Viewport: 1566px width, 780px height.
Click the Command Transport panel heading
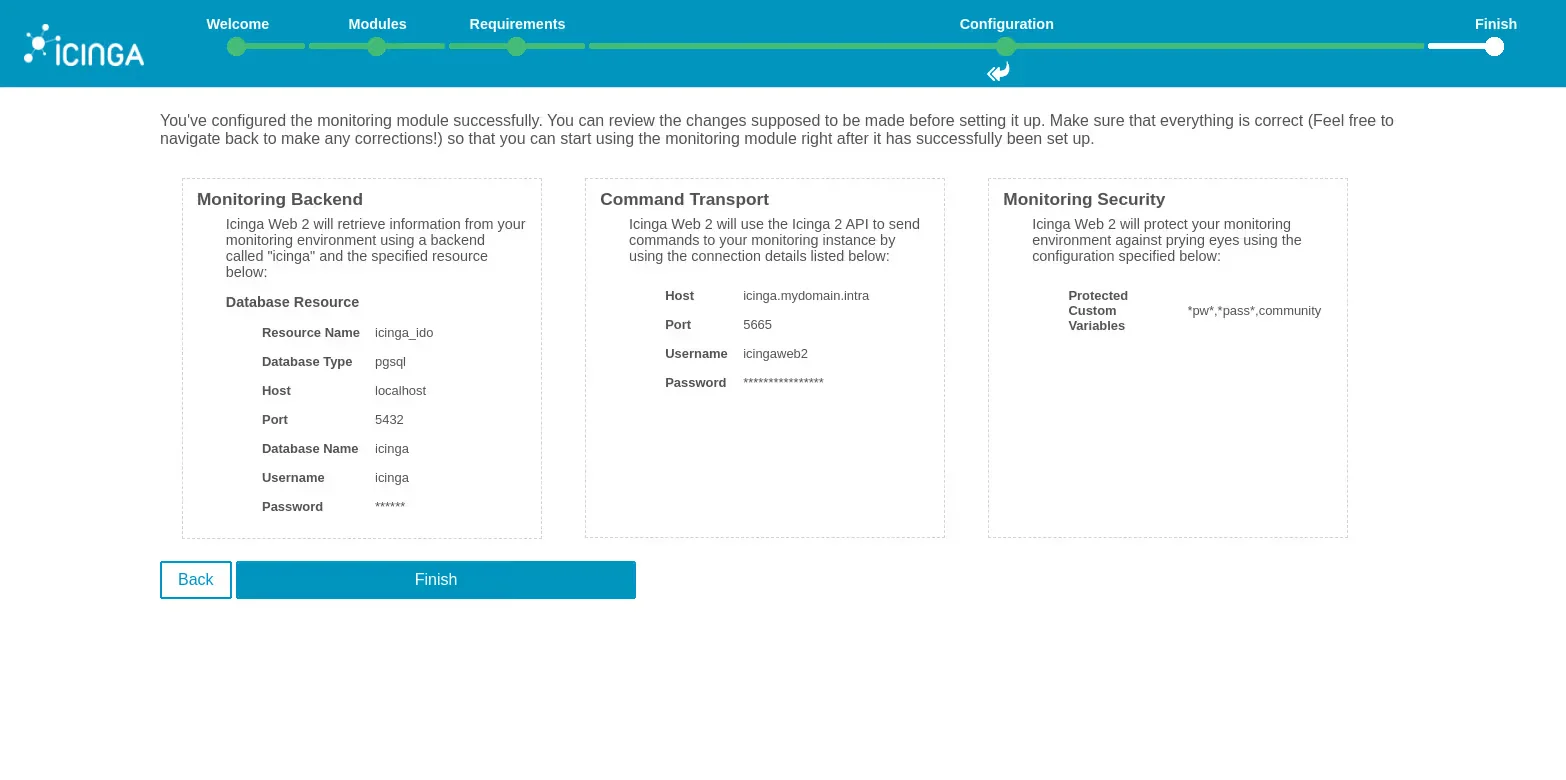click(684, 199)
